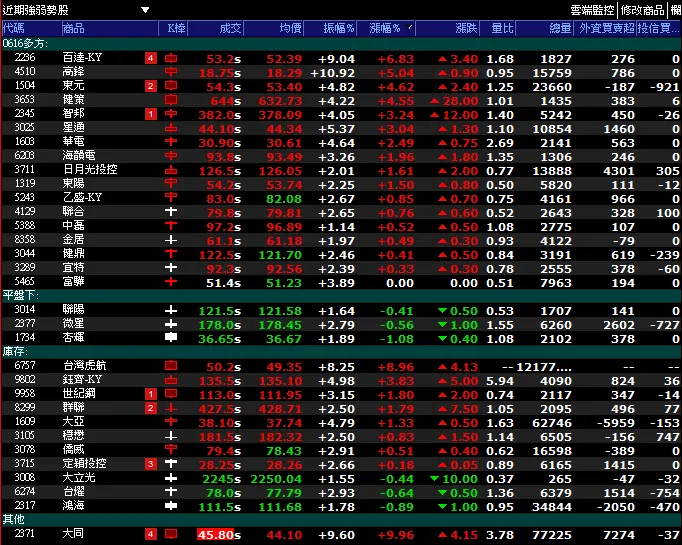Select stock name 台灣虎航
The image size is (682, 545).
coord(84,366)
